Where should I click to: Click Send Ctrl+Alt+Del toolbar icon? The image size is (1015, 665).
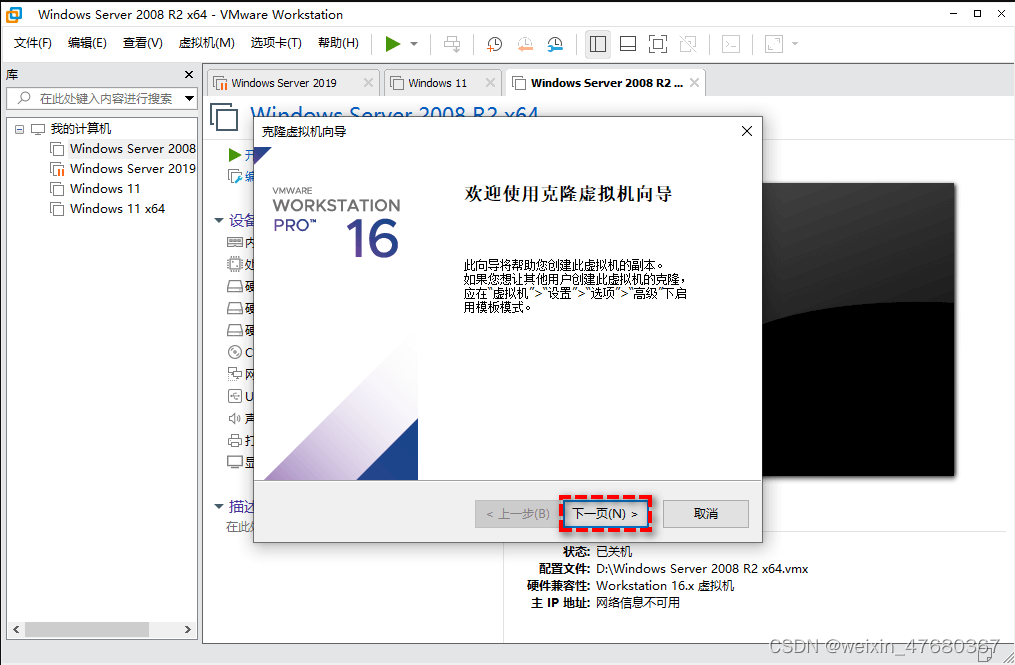452,44
